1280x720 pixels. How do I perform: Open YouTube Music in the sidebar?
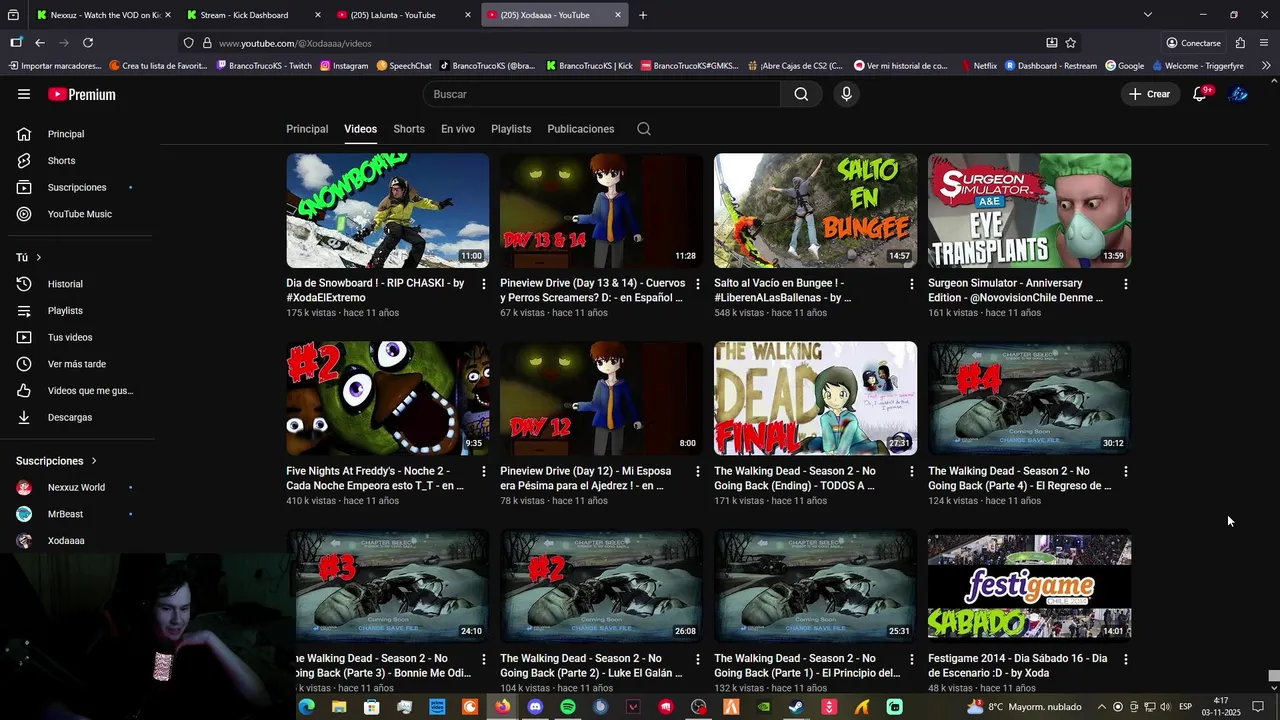point(82,214)
